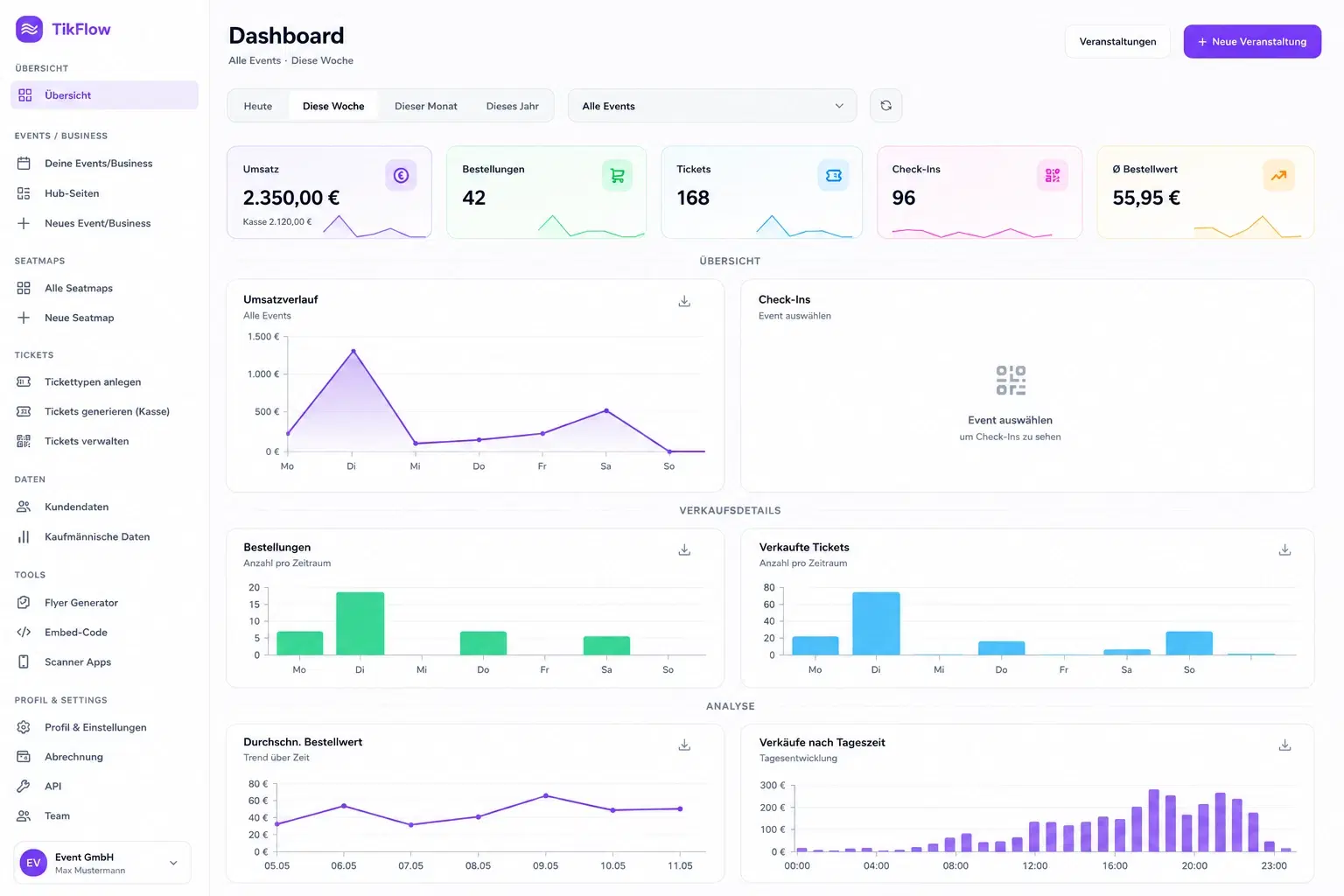Click the ticket icon on Tickets card
1344x896 pixels.
[x=833, y=176]
